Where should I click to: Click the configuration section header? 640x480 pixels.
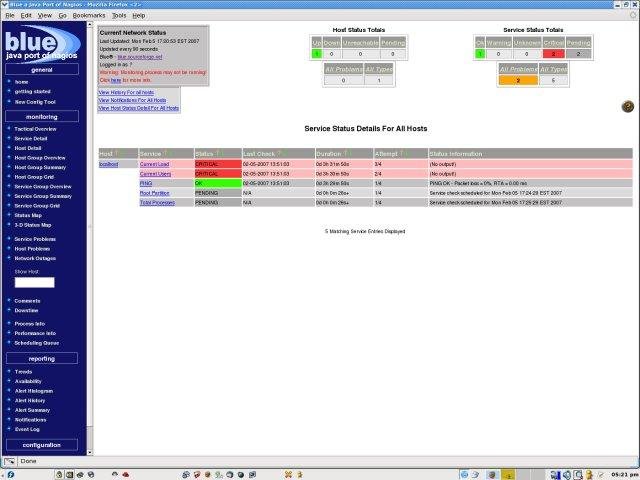(x=42, y=445)
